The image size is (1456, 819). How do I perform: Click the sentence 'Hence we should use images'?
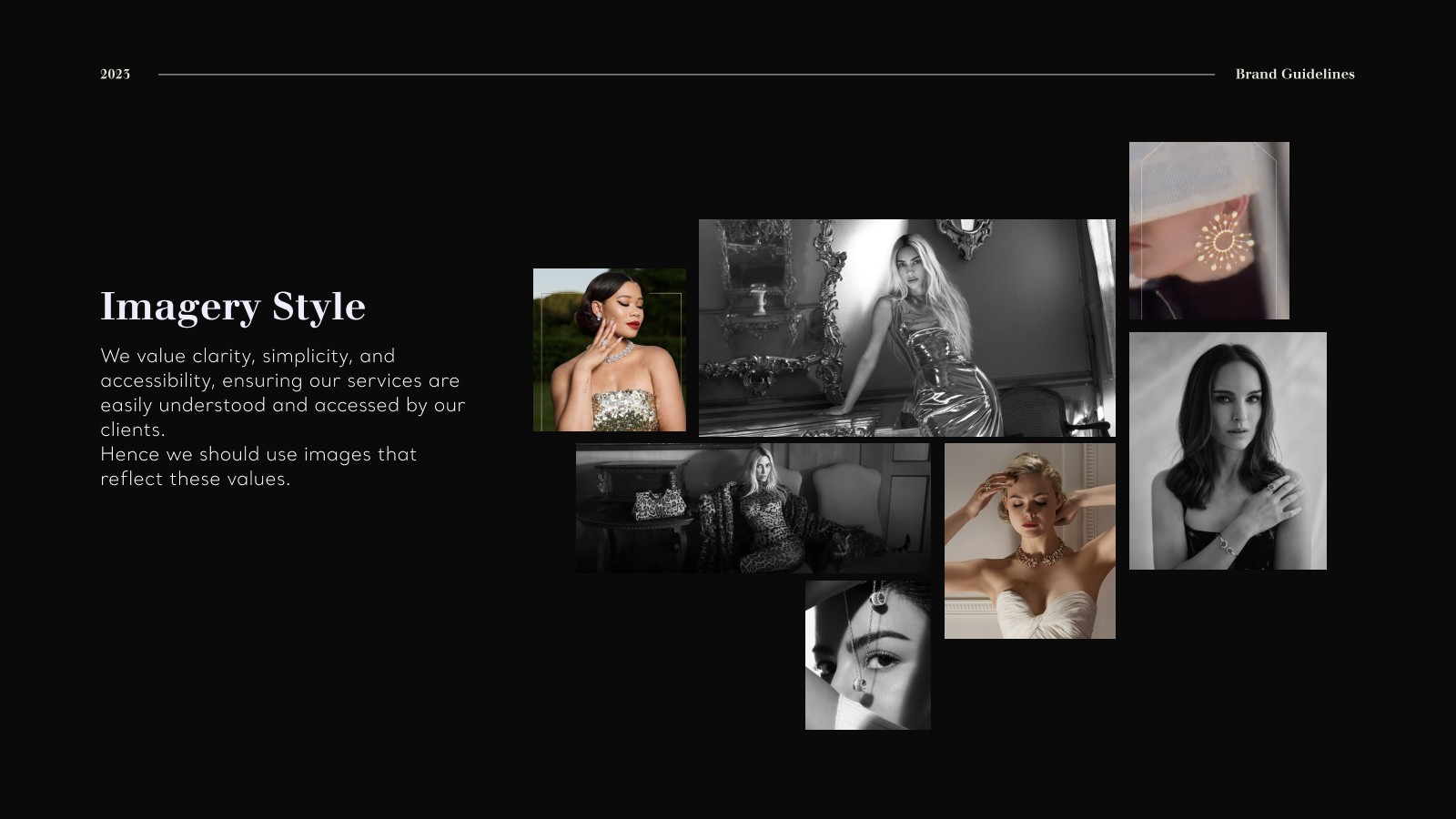coord(258,466)
